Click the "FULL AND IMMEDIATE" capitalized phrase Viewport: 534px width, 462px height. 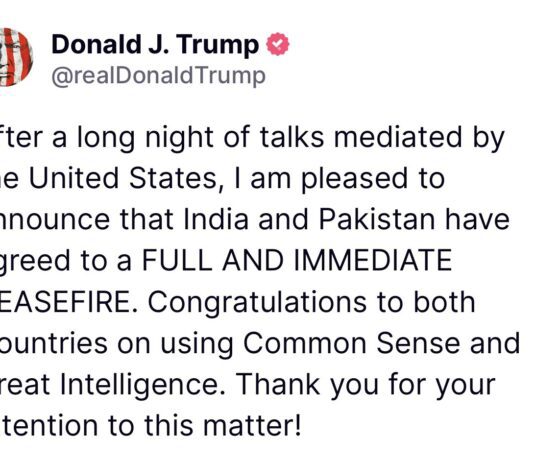point(297,260)
